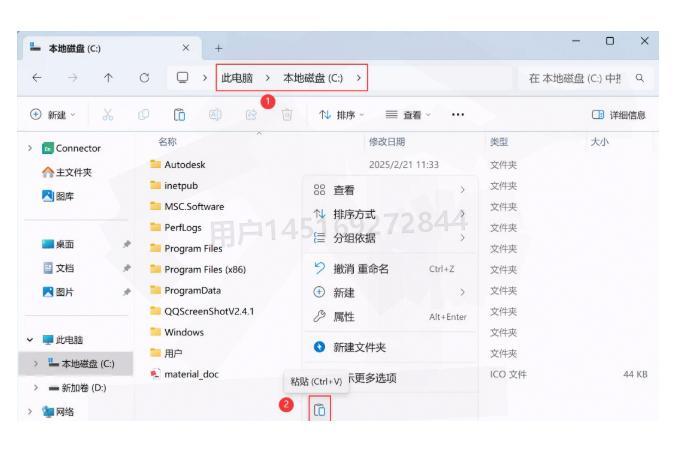This screenshot has width=676, height=452.
Task: Sort by the 大小 column header
Action: point(600,141)
